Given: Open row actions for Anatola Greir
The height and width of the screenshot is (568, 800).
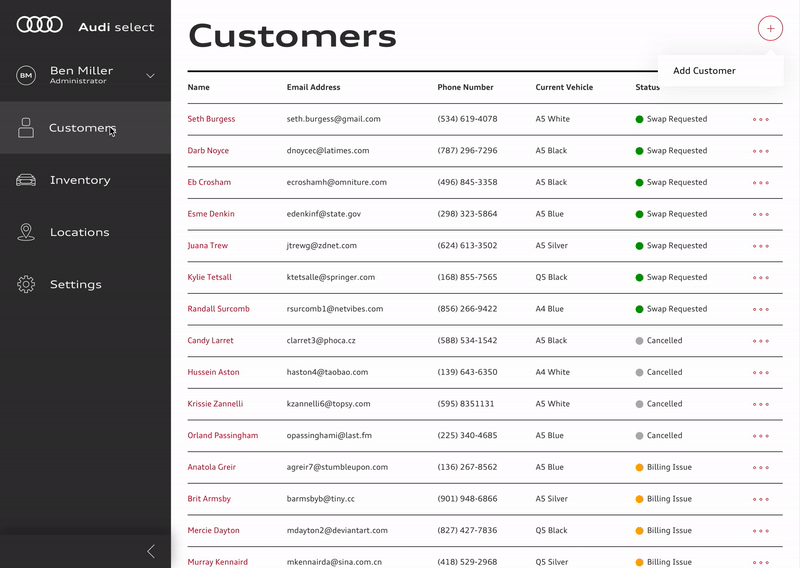Looking at the screenshot, I should [761, 467].
